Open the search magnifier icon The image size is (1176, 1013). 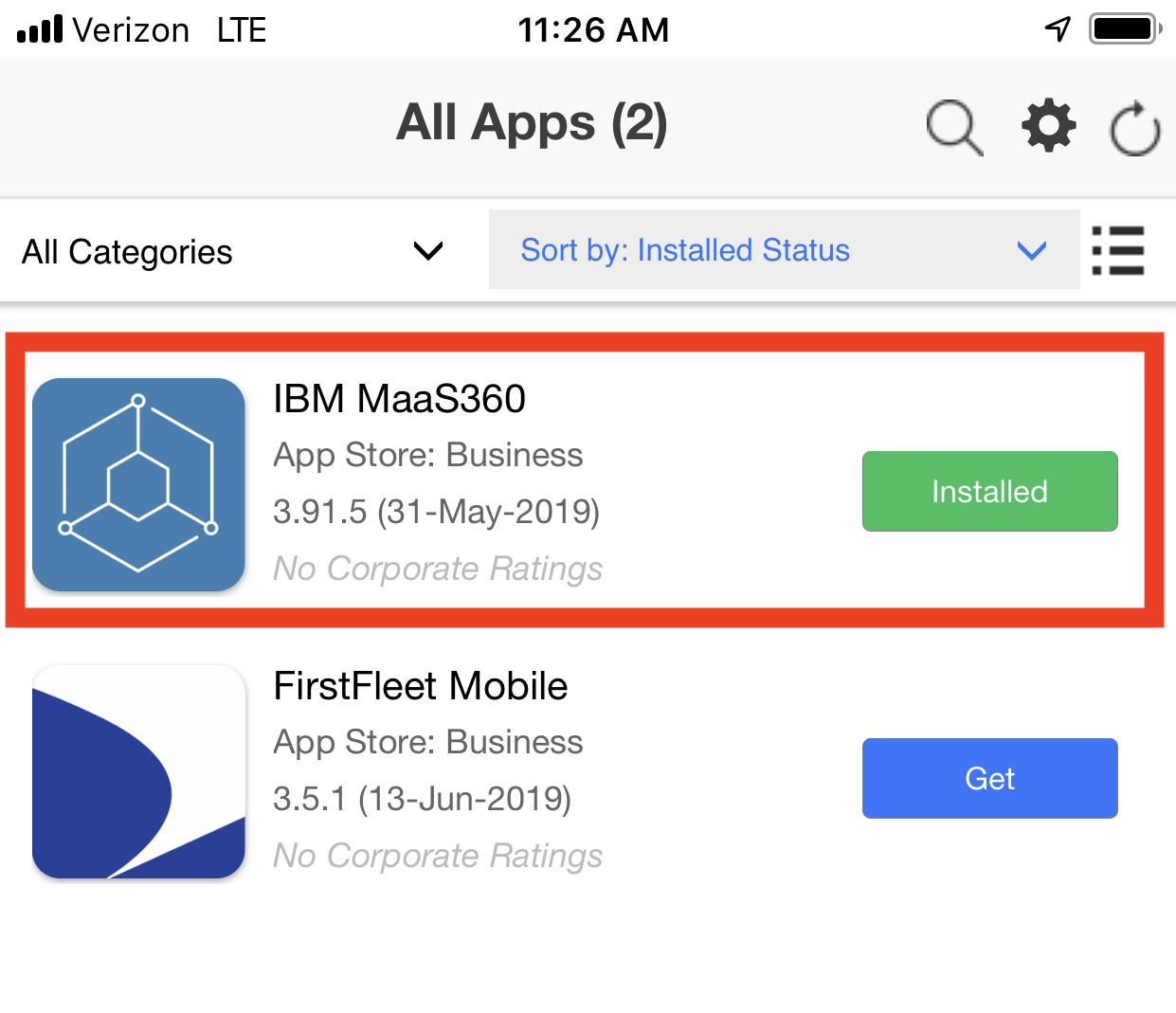point(954,127)
